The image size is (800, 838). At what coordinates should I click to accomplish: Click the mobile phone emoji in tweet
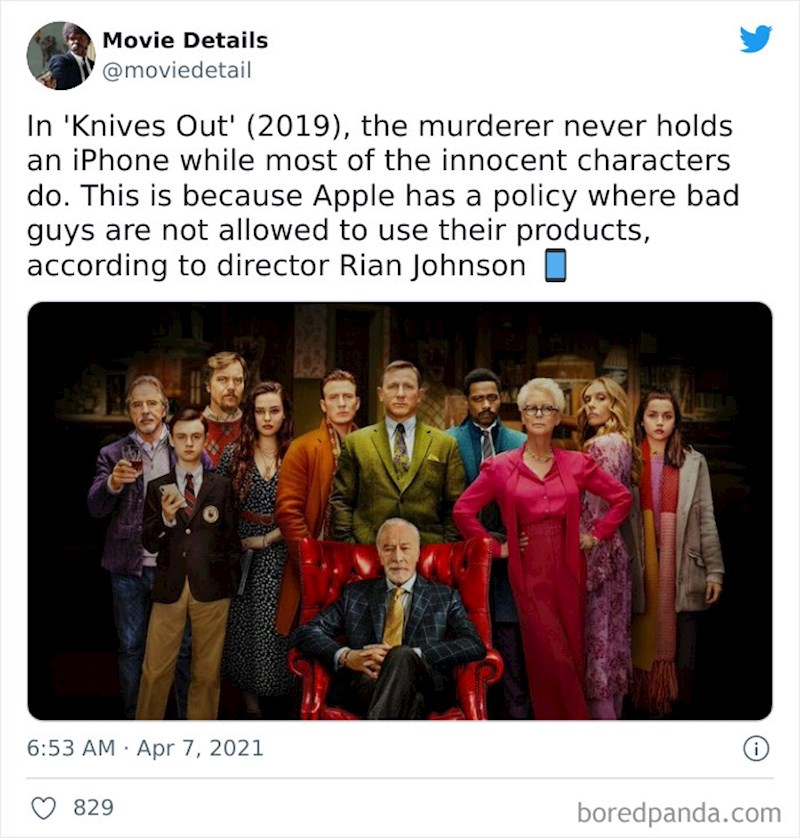(x=555, y=266)
